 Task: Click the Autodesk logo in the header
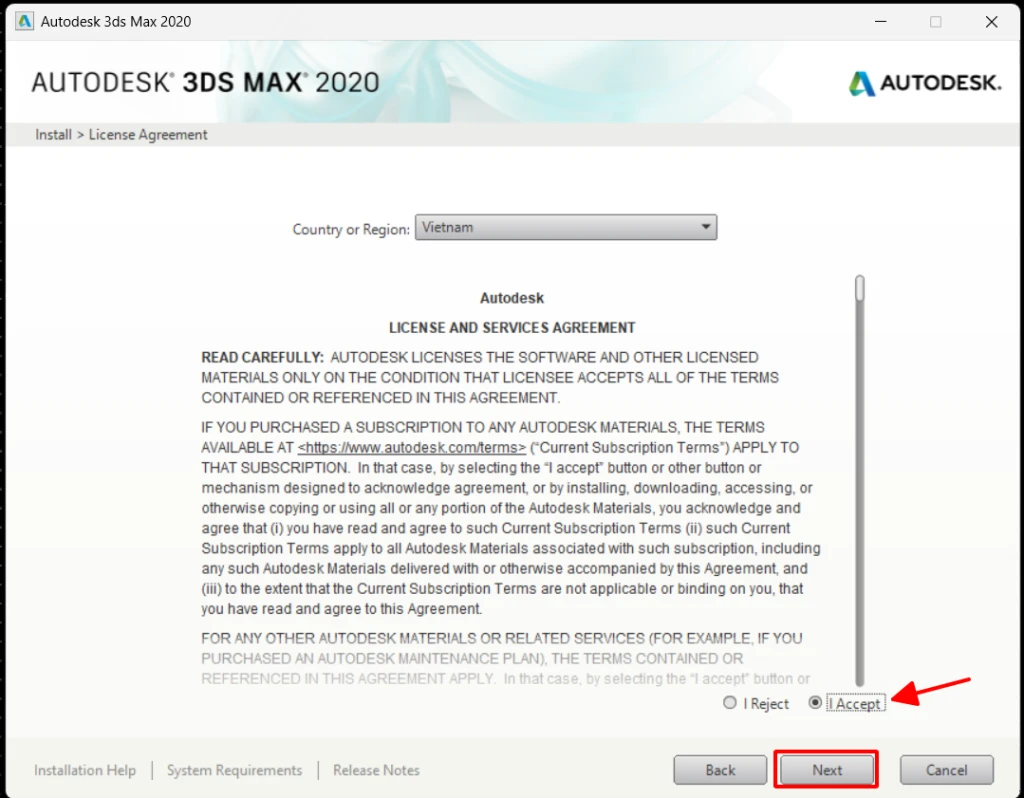[x=924, y=83]
